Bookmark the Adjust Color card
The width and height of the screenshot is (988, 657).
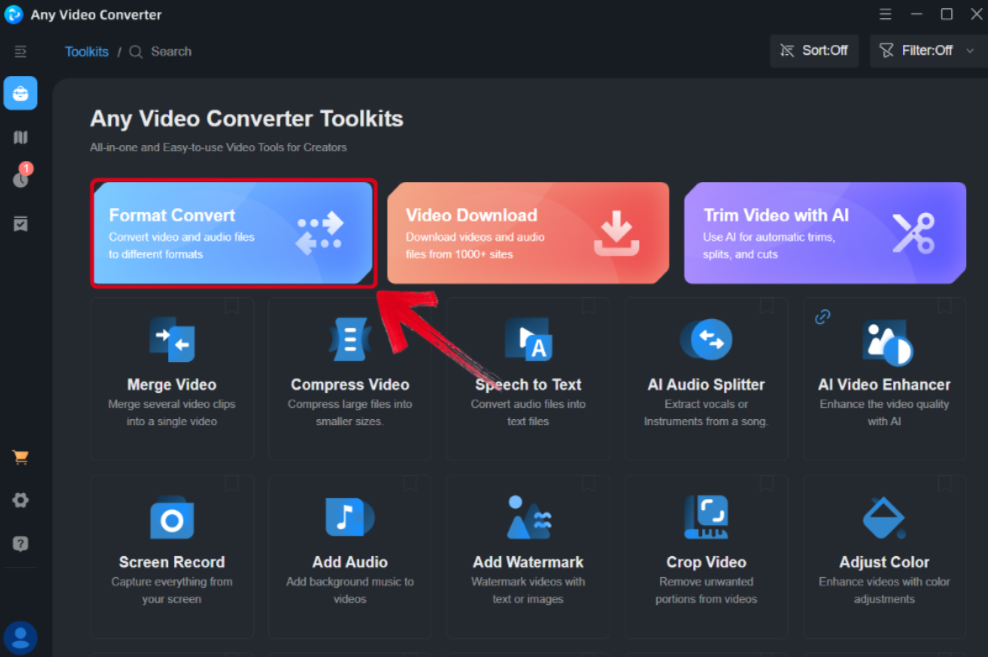[945, 484]
